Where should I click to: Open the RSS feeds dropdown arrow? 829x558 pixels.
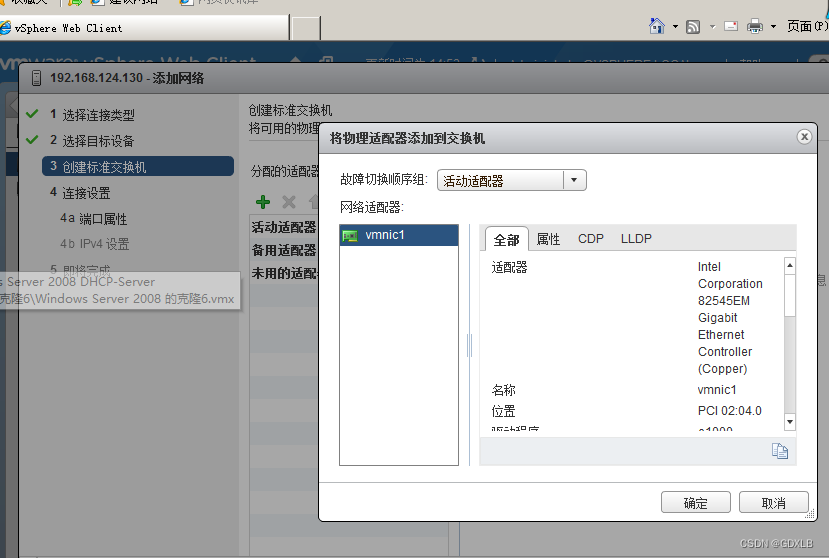(712, 26)
